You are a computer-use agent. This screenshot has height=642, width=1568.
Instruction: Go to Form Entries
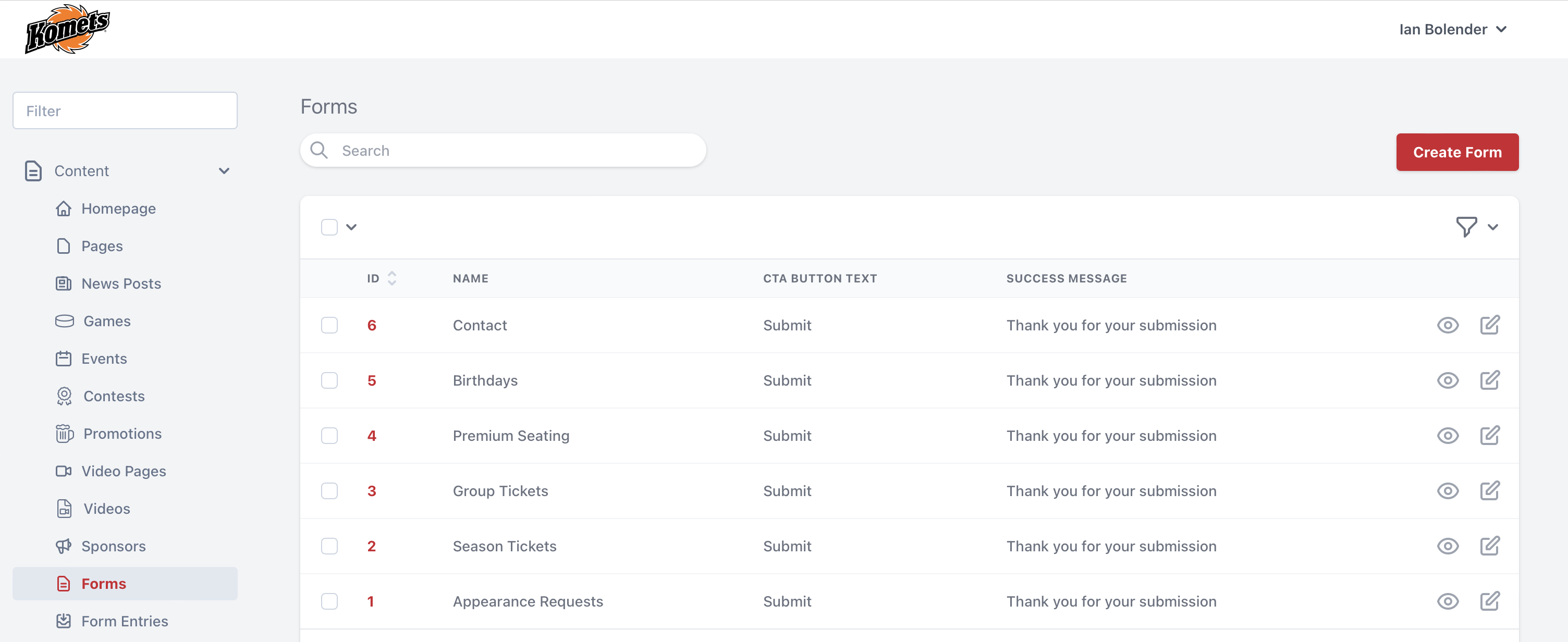click(x=125, y=621)
